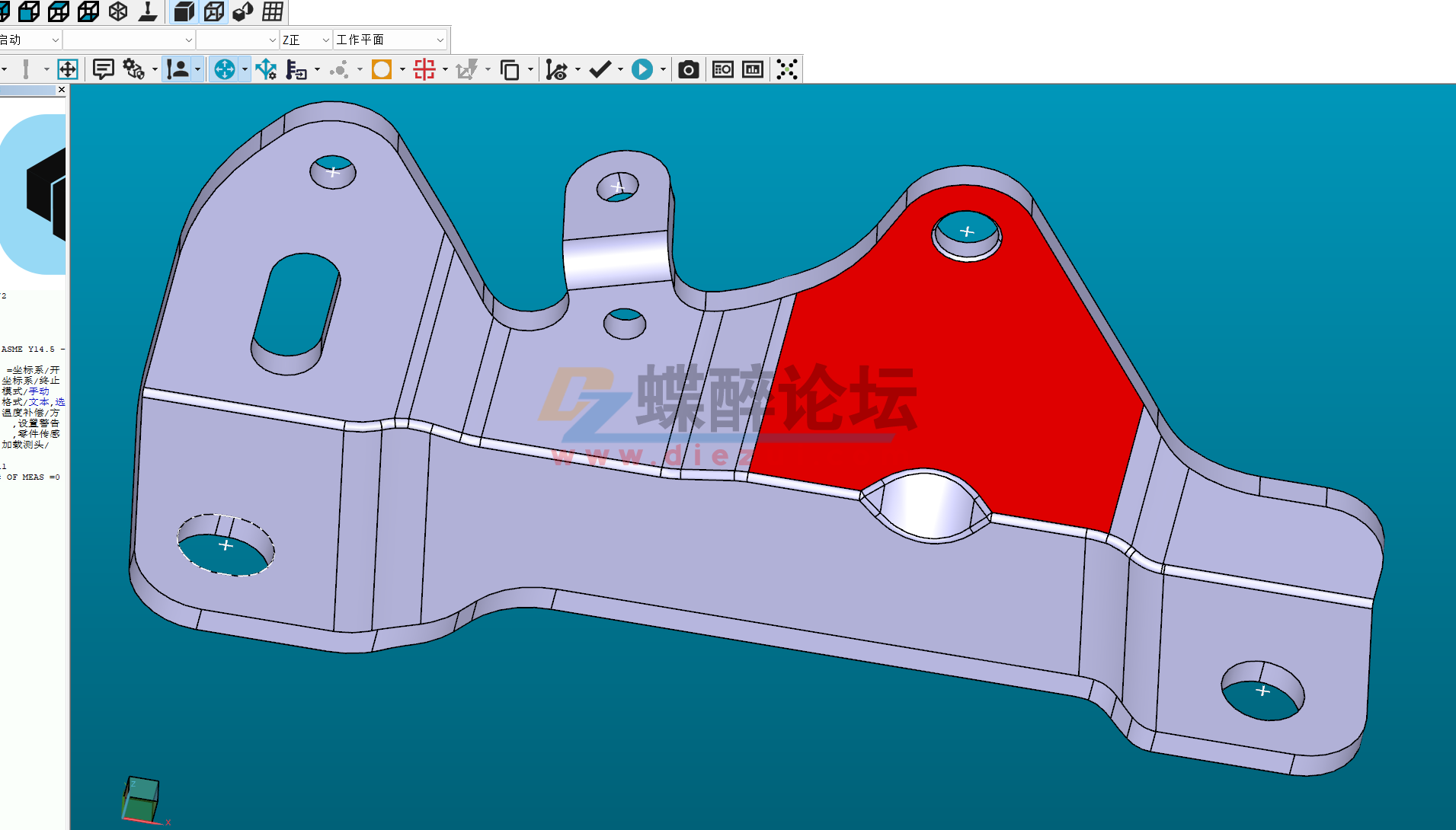Open the report window icon
1456x830 pixels.
click(x=722, y=69)
